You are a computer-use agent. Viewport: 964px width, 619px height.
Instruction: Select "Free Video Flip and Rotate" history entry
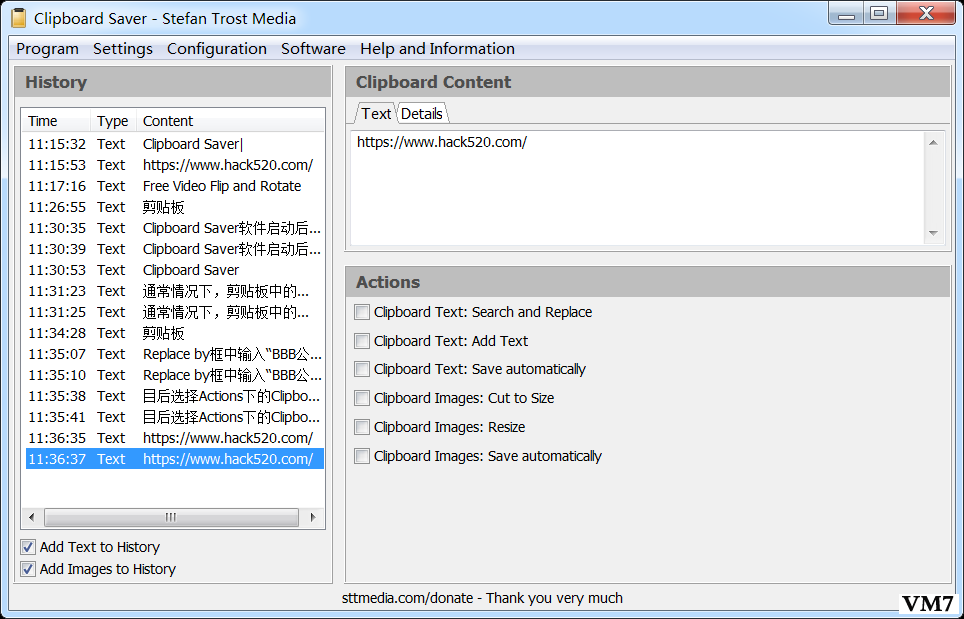tap(175, 186)
